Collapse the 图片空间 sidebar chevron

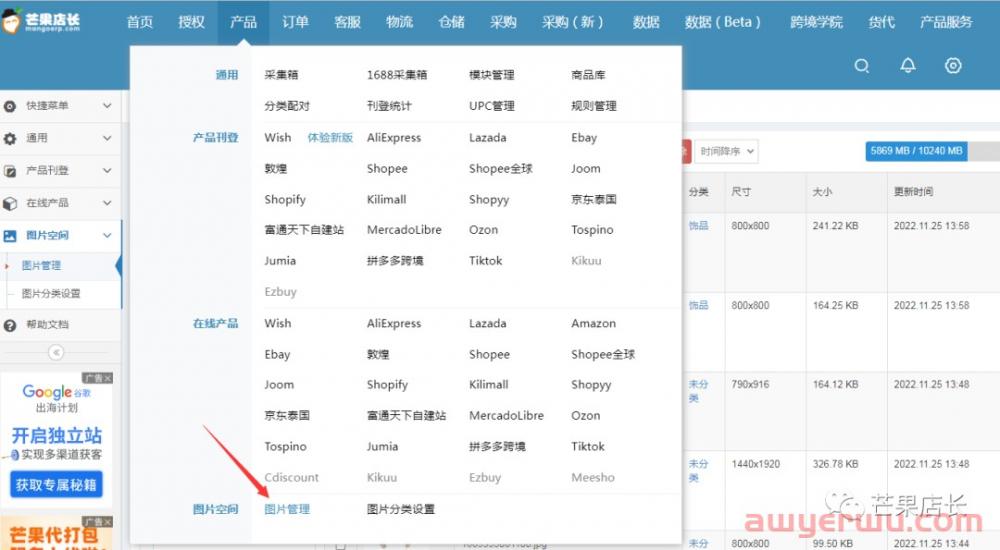coord(107,235)
